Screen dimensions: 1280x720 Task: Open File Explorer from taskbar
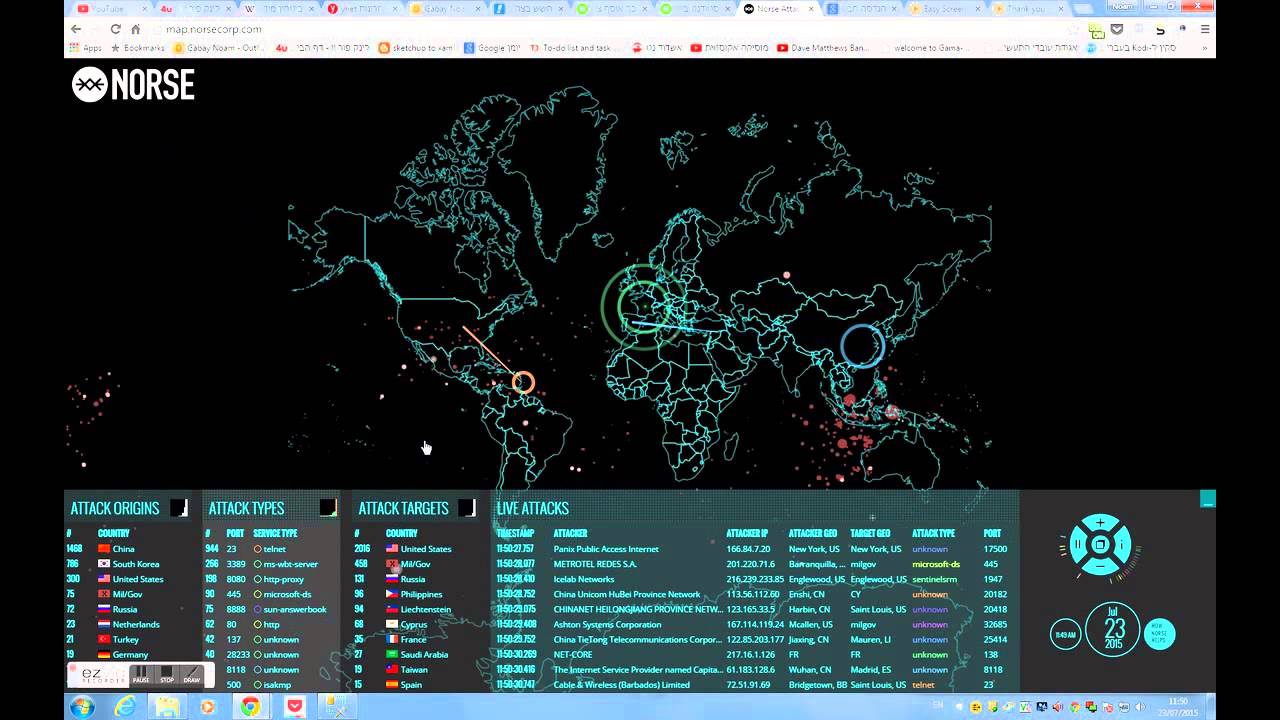coord(166,707)
